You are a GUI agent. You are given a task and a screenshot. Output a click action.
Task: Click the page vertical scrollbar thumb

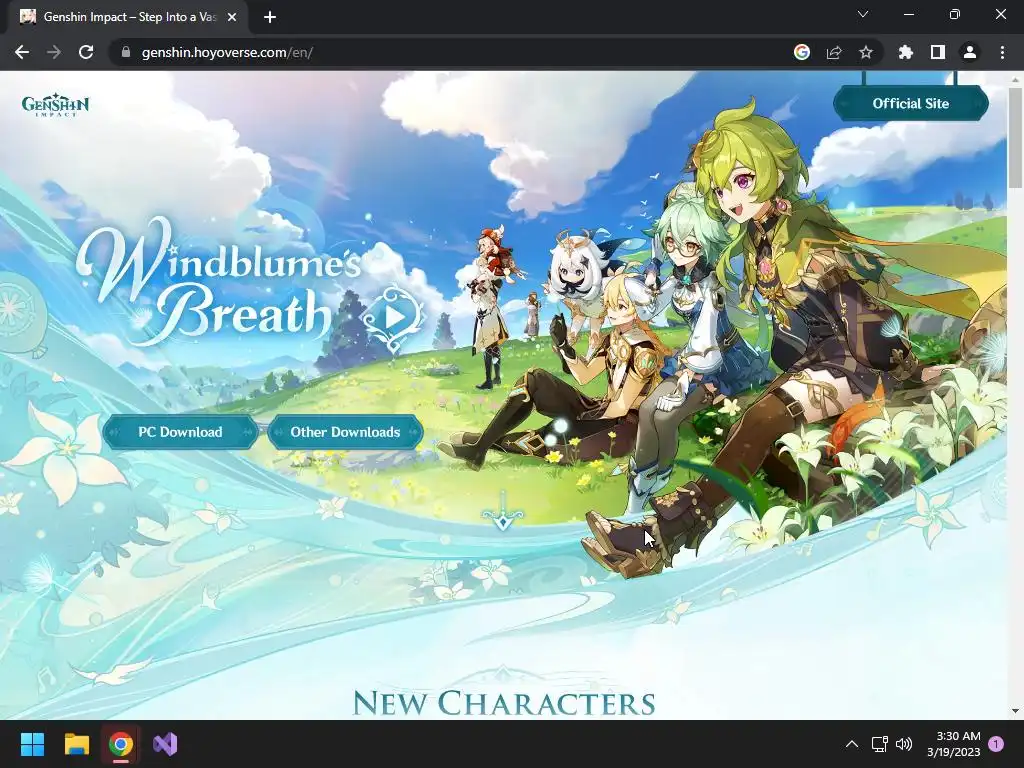[1015, 137]
